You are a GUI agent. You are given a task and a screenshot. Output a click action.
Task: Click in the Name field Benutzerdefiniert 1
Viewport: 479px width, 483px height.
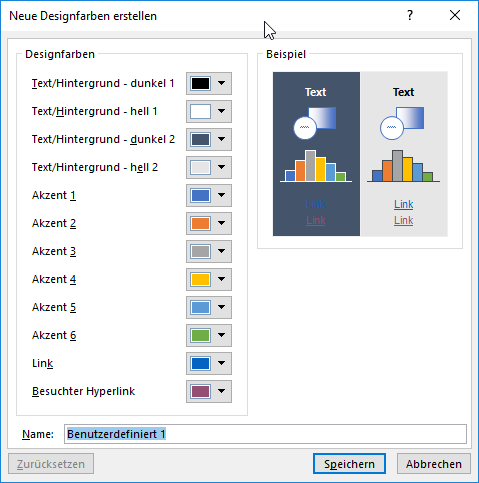tap(265, 434)
